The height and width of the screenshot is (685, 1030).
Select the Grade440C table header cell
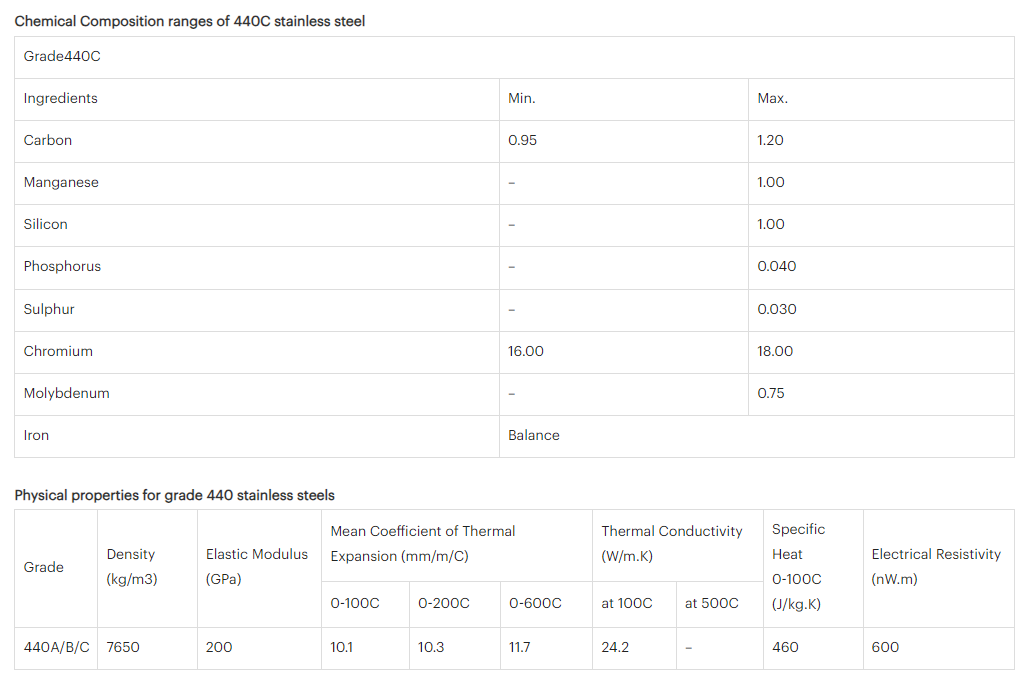pos(62,57)
